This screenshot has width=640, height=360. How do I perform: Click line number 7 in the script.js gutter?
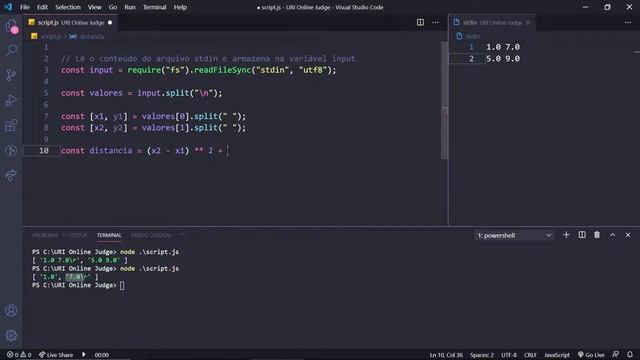(46, 116)
